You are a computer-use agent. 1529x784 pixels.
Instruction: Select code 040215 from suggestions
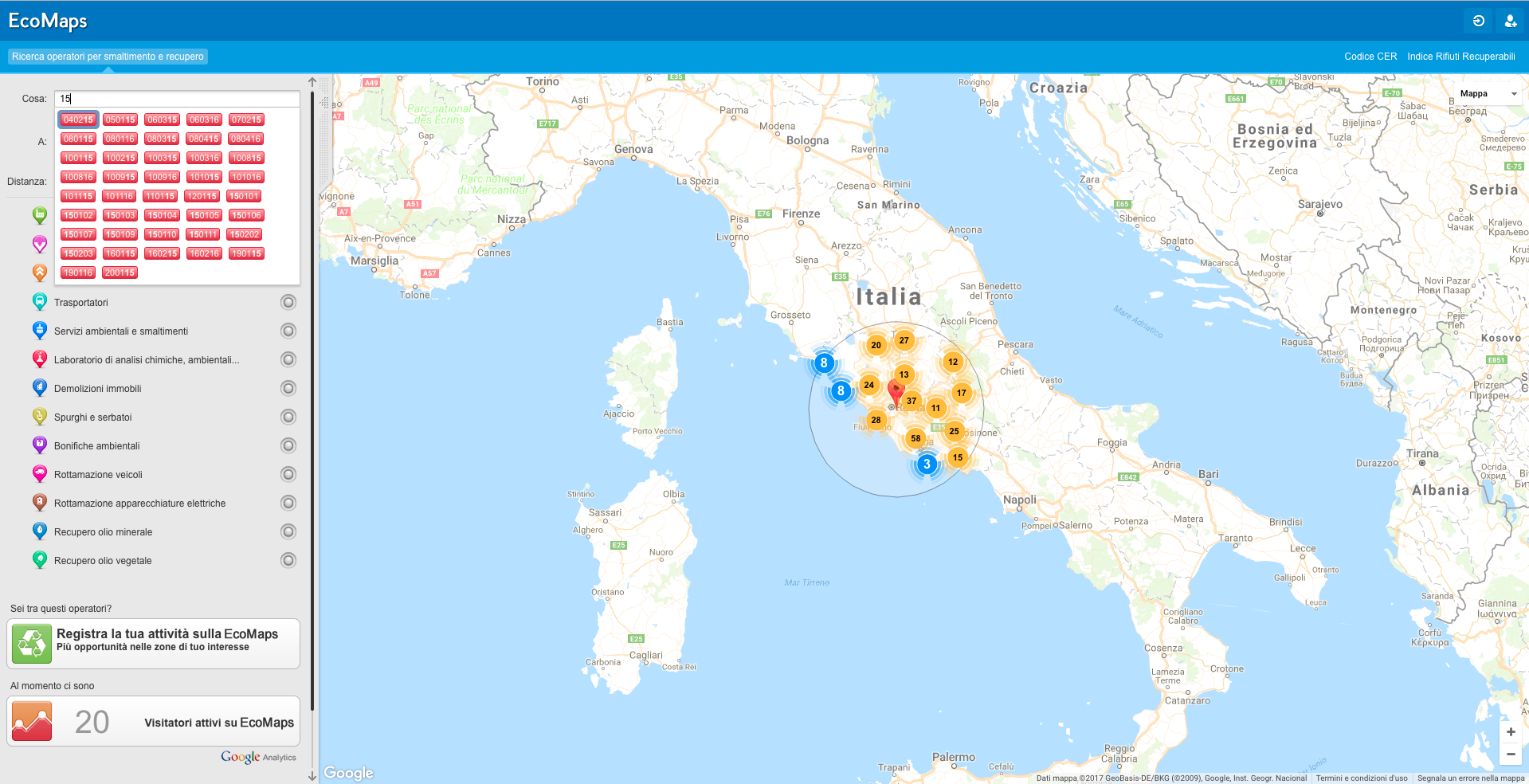[x=78, y=120]
